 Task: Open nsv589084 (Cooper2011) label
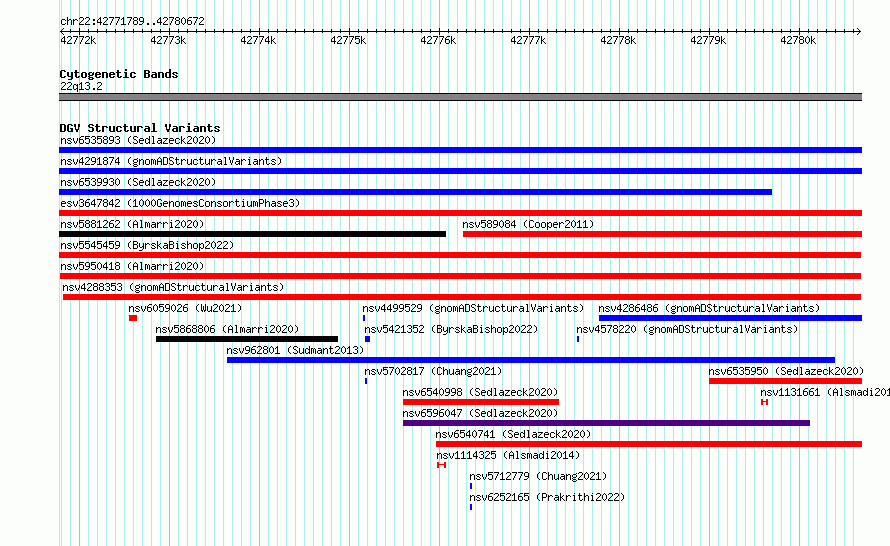point(528,224)
